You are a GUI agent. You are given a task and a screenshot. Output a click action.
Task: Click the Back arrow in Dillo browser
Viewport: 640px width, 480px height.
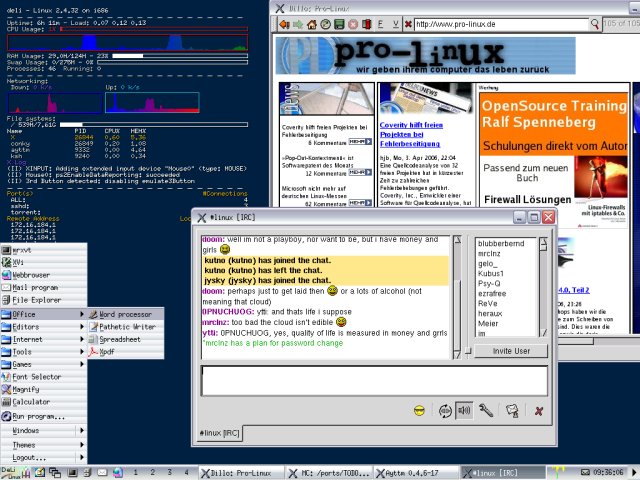(285, 24)
